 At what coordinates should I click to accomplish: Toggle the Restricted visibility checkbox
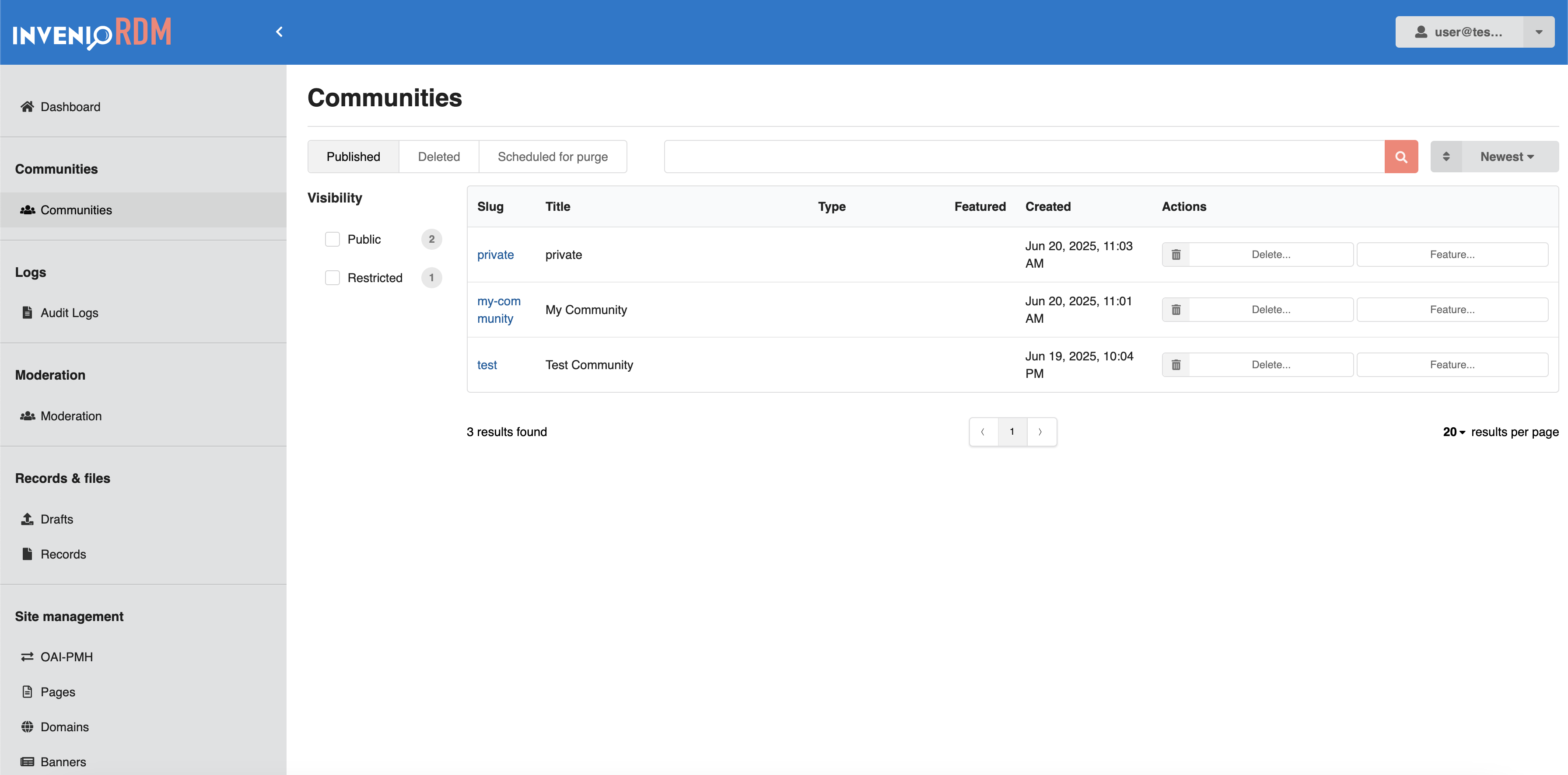pyautogui.click(x=332, y=278)
